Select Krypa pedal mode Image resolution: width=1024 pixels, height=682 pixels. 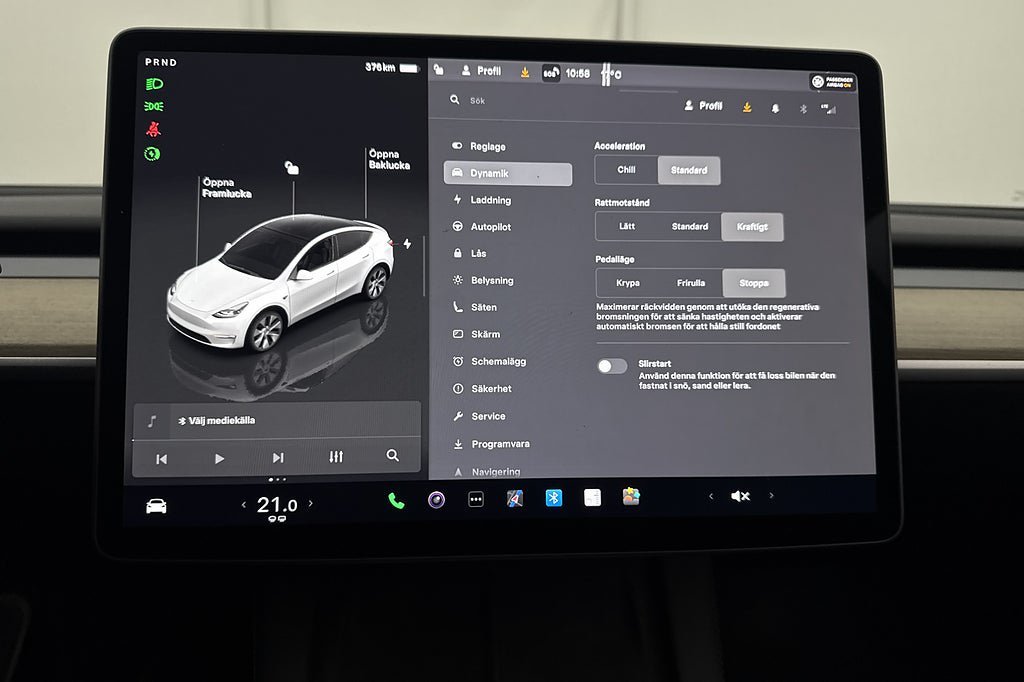(628, 283)
